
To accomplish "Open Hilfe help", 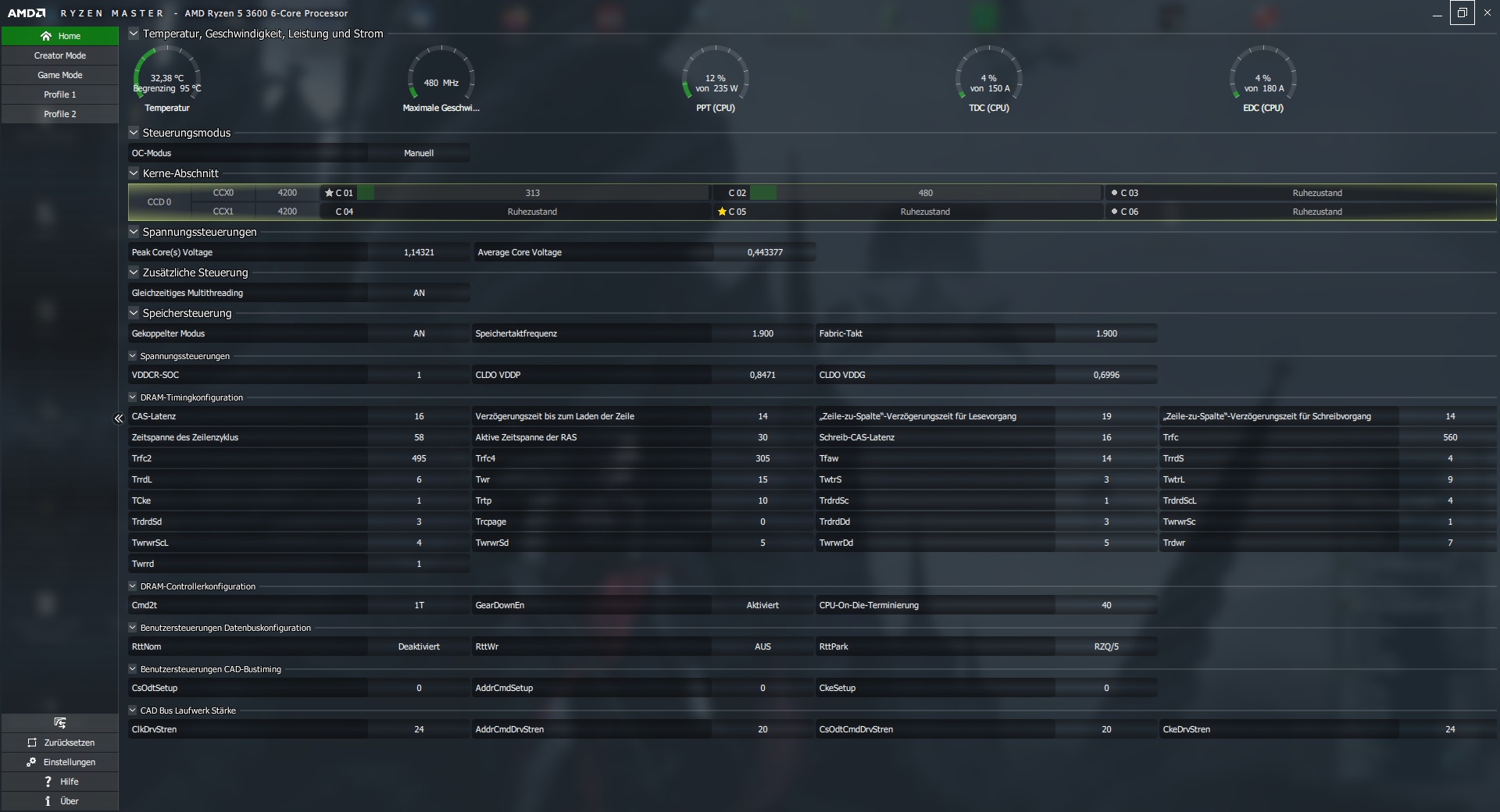I will pyautogui.click(x=60, y=782).
